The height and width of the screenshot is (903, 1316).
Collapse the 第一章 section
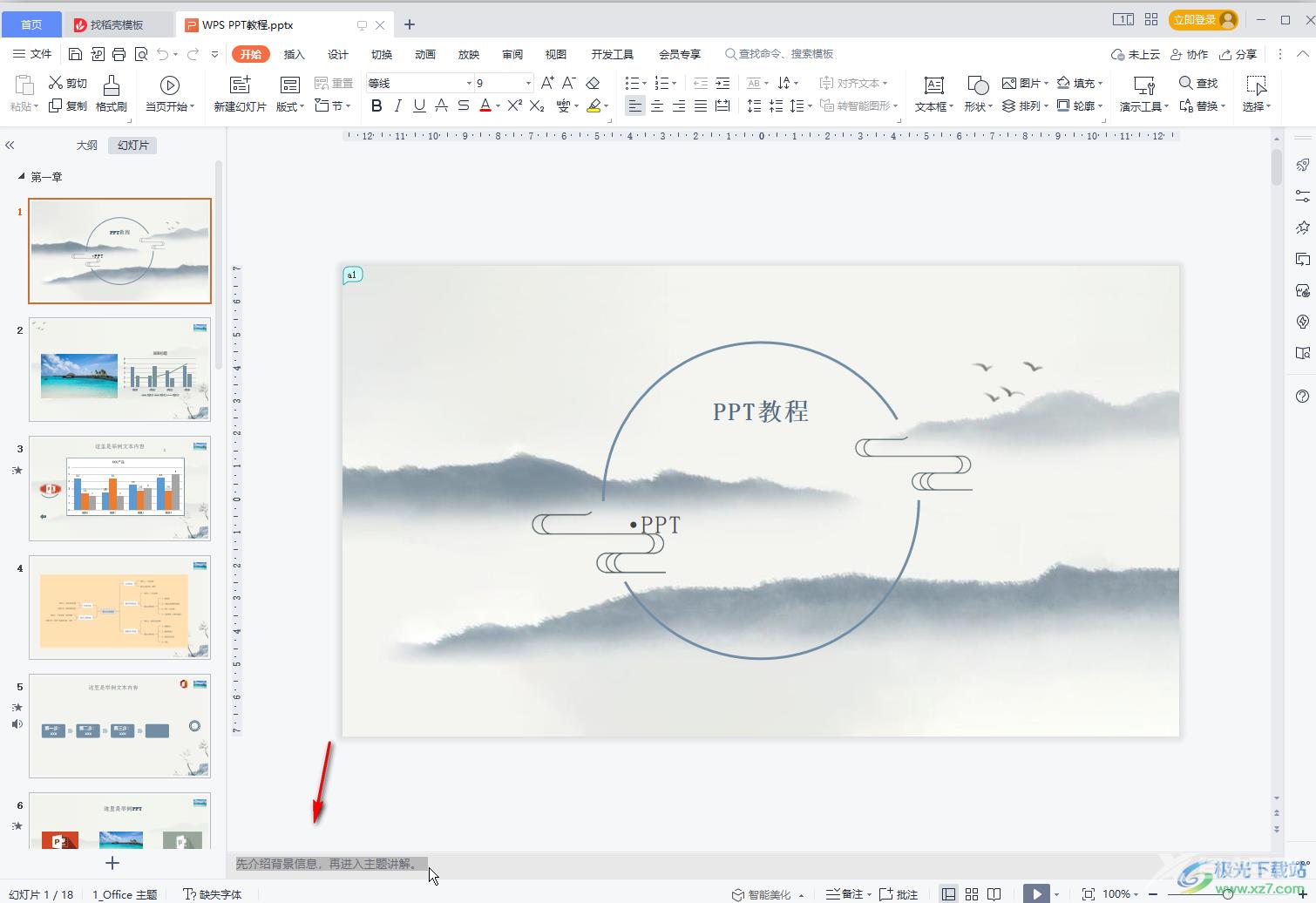pyautogui.click(x=22, y=176)
